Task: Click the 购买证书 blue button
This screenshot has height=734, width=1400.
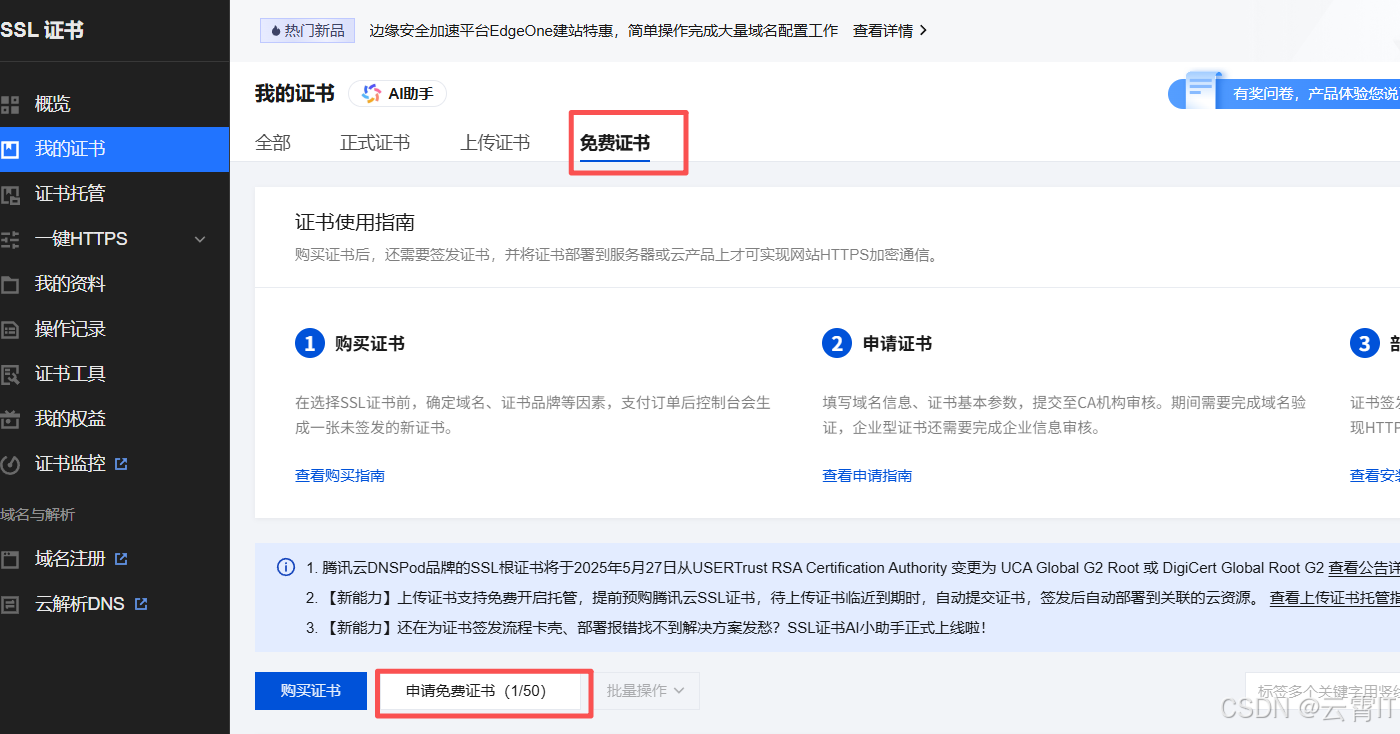Action: [311, 691]
